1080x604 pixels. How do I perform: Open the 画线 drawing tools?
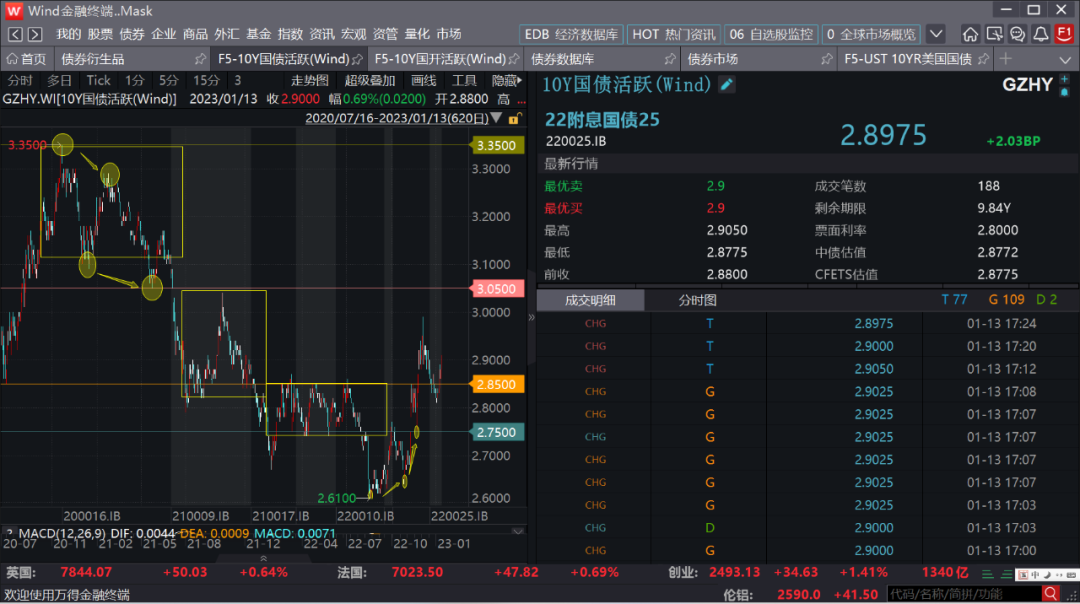(424, 81)
